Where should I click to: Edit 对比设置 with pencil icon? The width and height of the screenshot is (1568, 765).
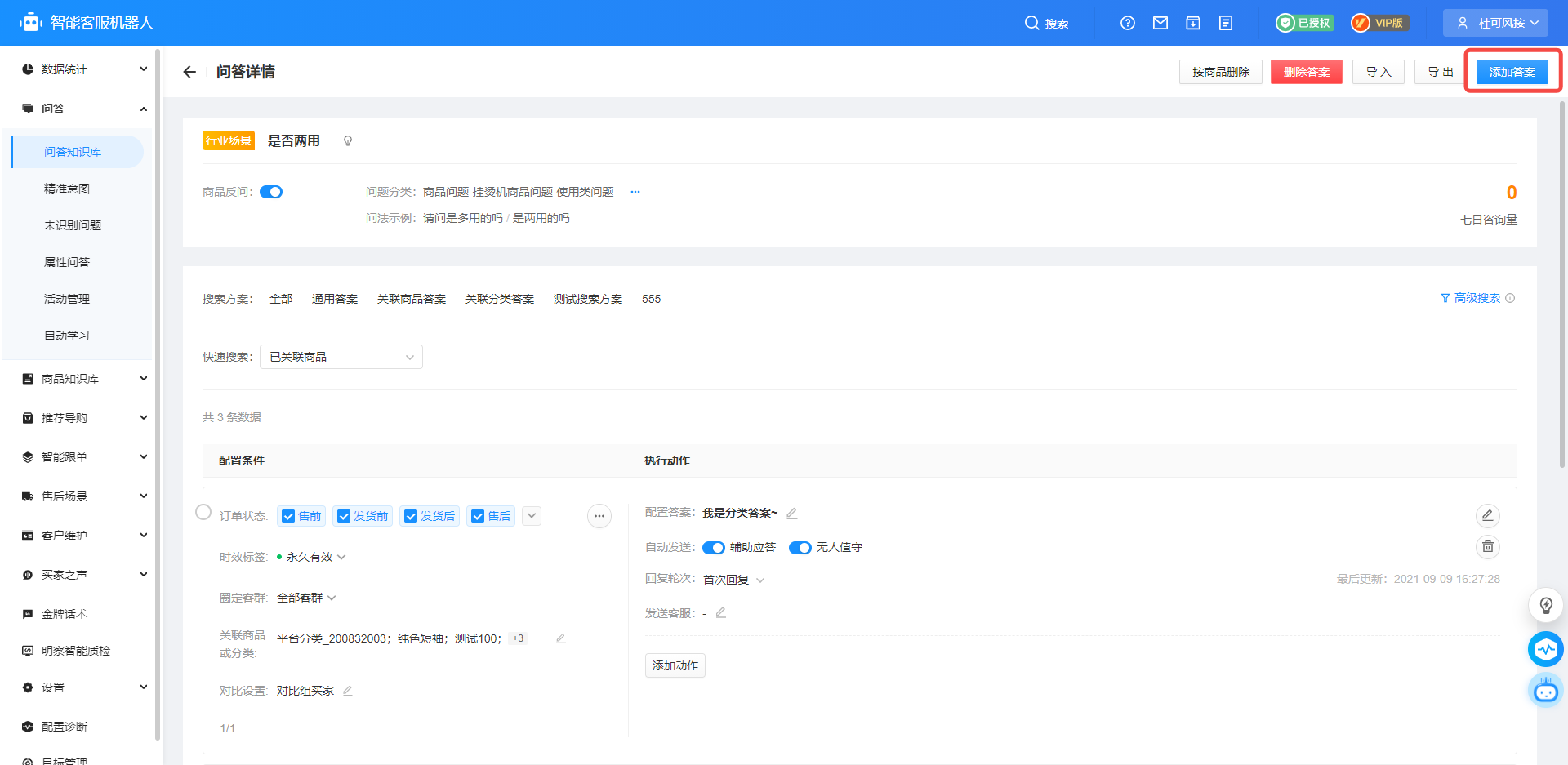pyautogui.click(x=347, y=691)
